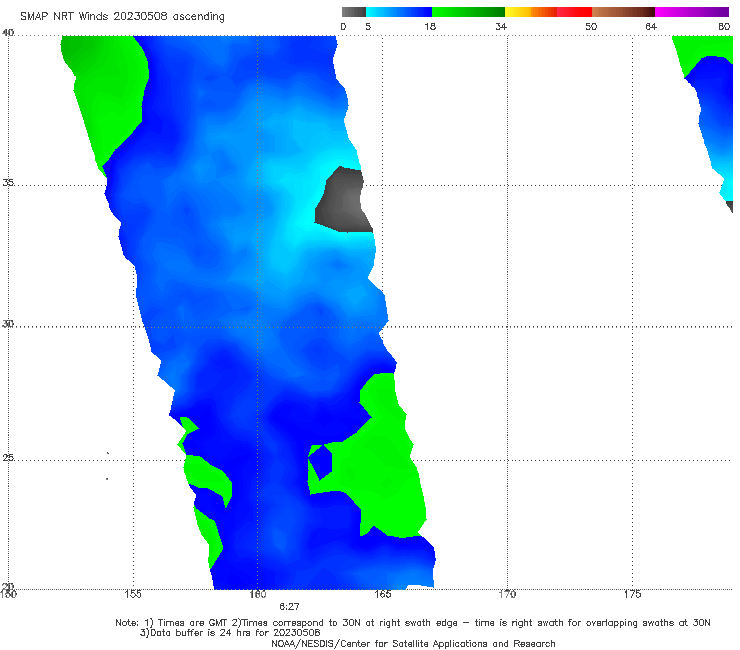Click the color bar label '5'

368,27
